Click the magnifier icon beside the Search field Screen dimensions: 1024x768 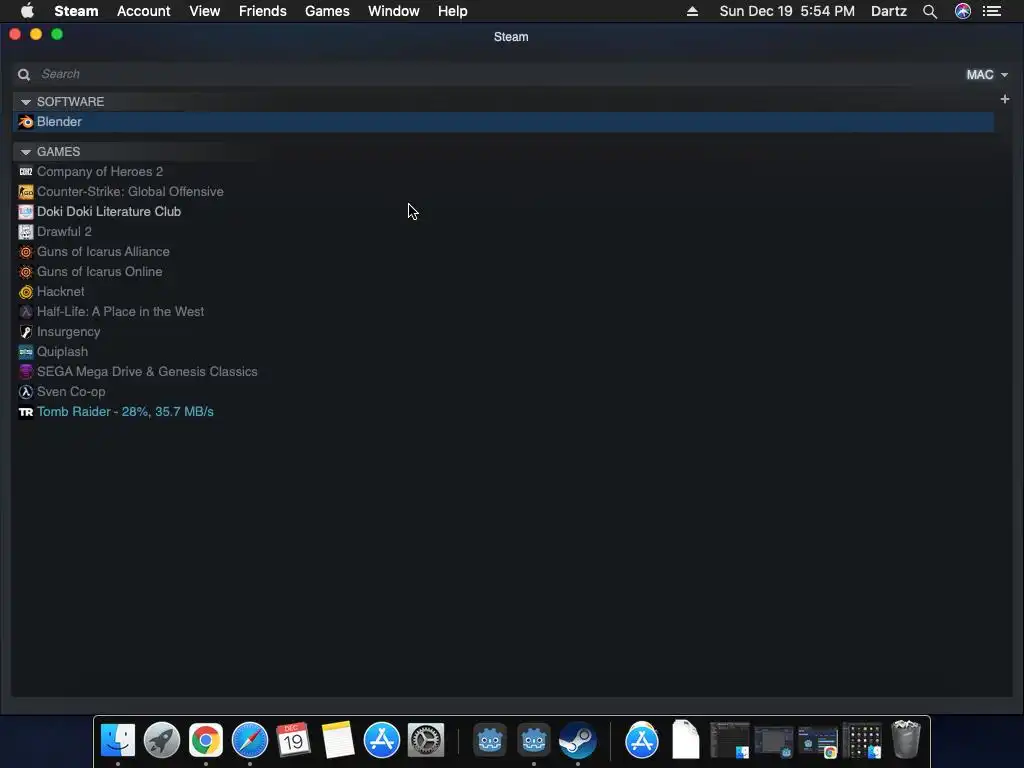pyautogui.click(x=24, y=74)
